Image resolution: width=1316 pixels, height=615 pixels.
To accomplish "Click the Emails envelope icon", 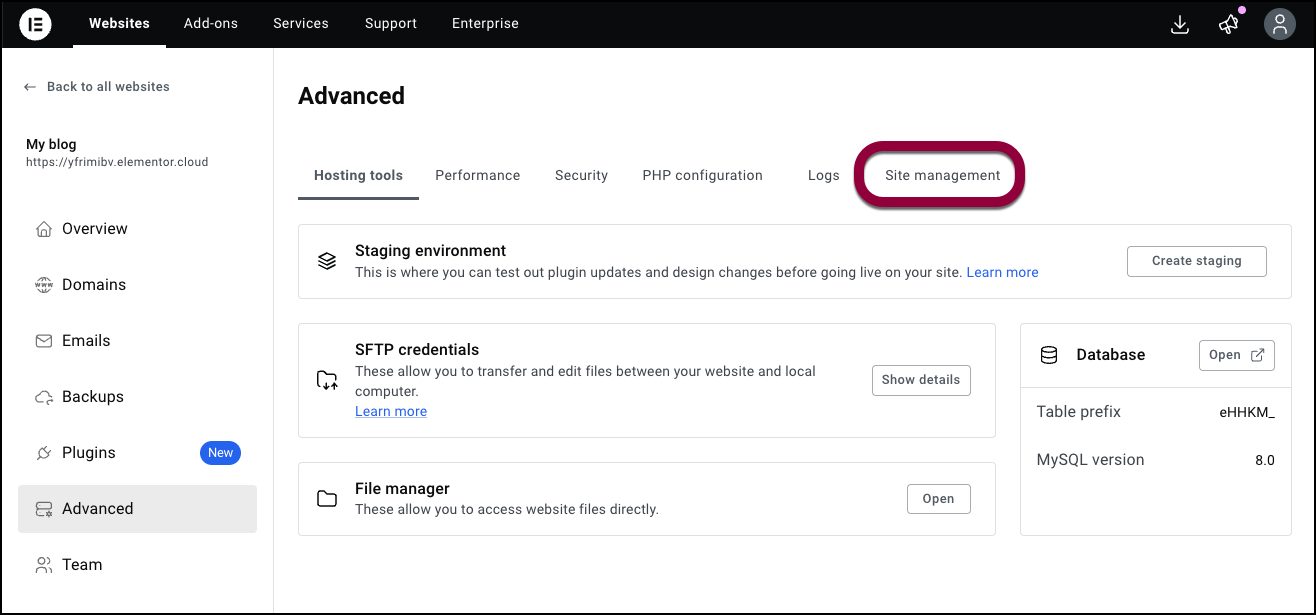I will pyautogui.click(x=44, y=341).
